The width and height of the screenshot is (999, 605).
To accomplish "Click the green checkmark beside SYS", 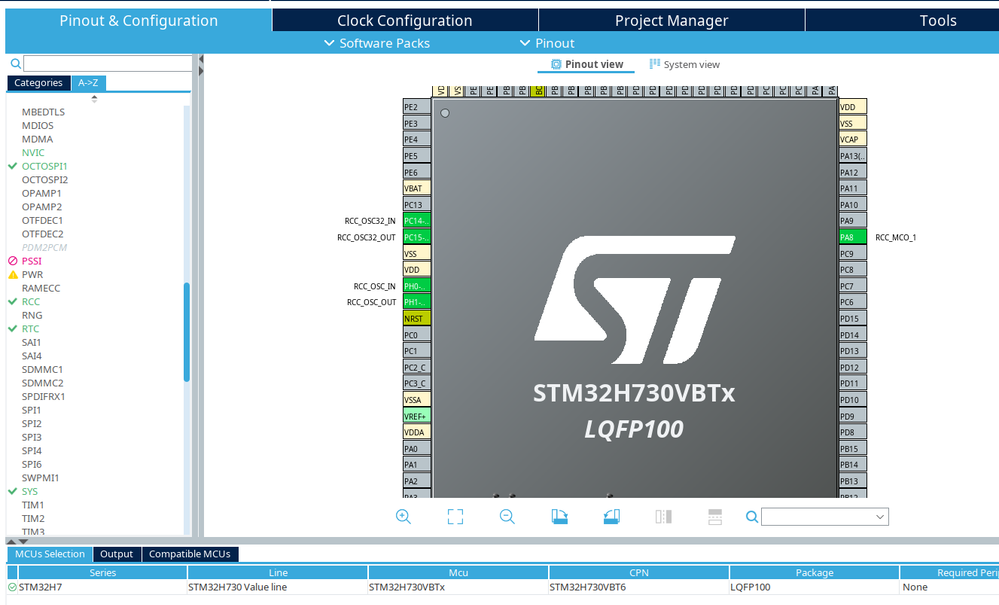I will pos(12,491).
